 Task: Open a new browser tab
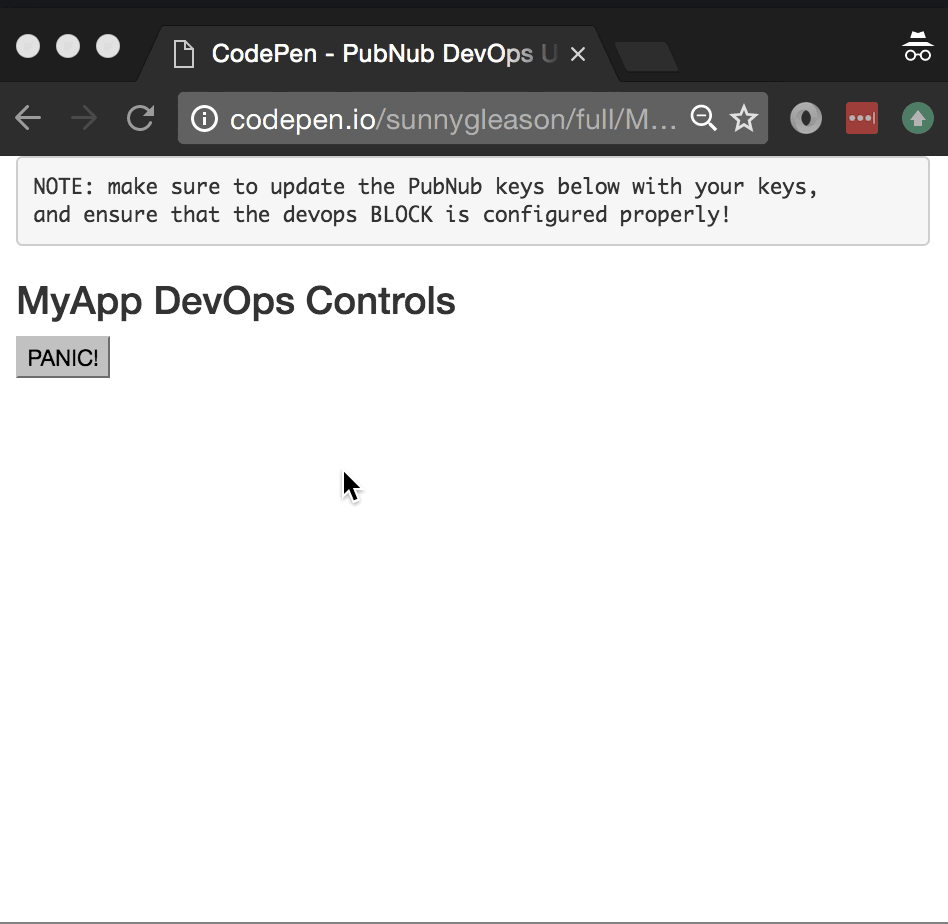click(647, 57)
